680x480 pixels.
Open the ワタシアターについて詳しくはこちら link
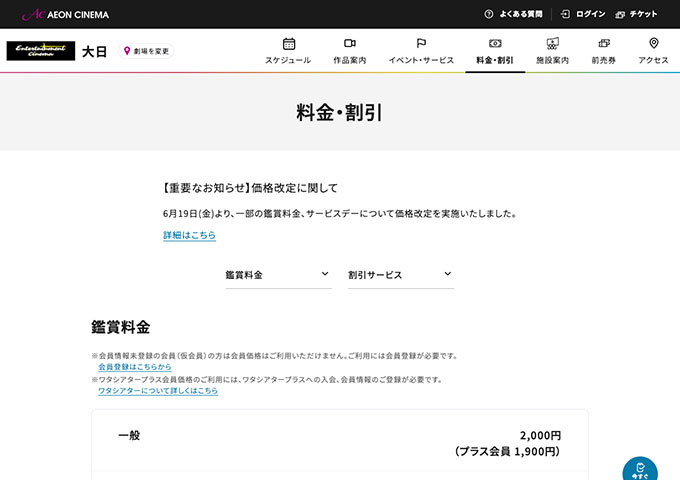coord(158,391)
